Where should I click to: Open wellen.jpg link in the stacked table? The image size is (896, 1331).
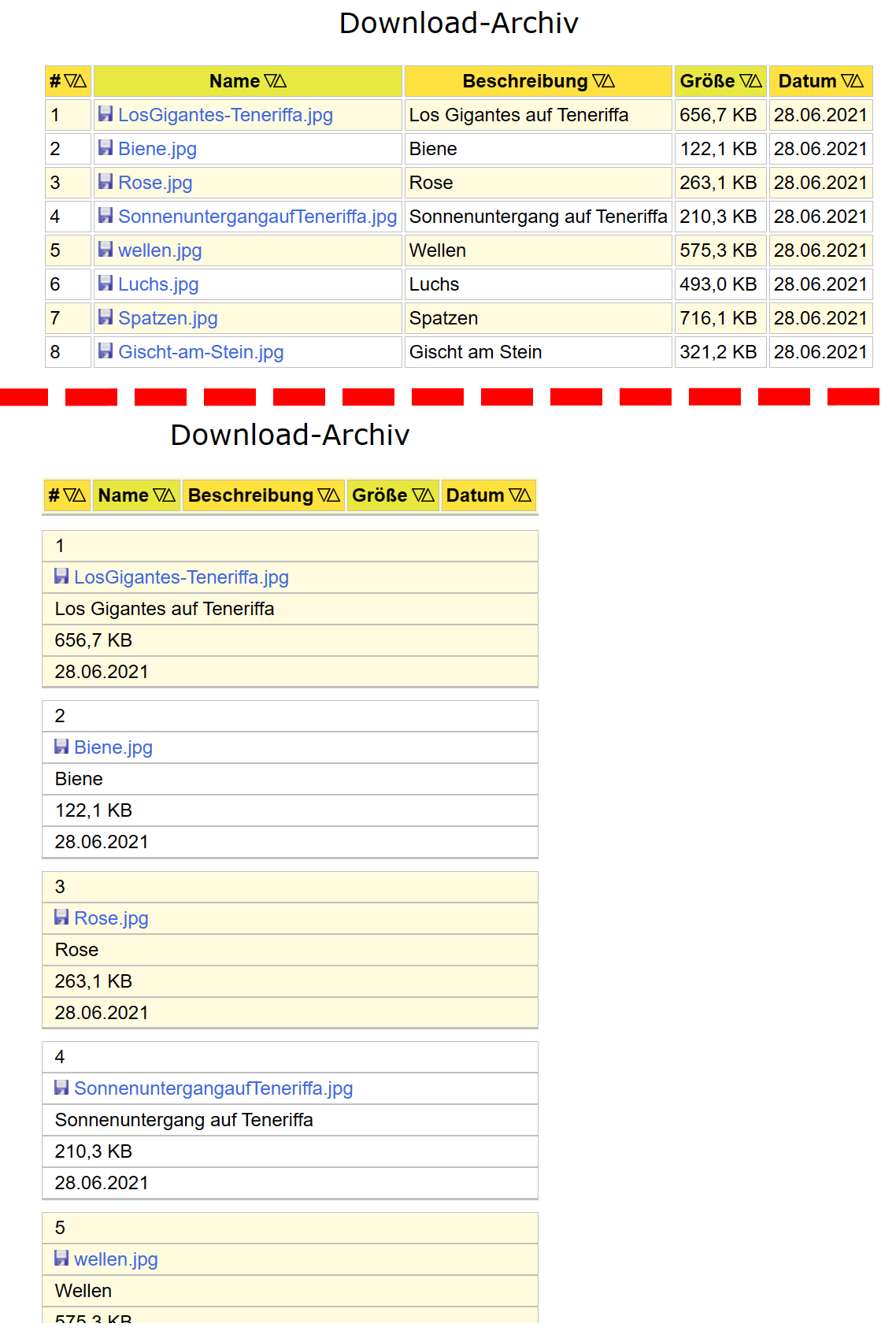[x=116, y=1259]
